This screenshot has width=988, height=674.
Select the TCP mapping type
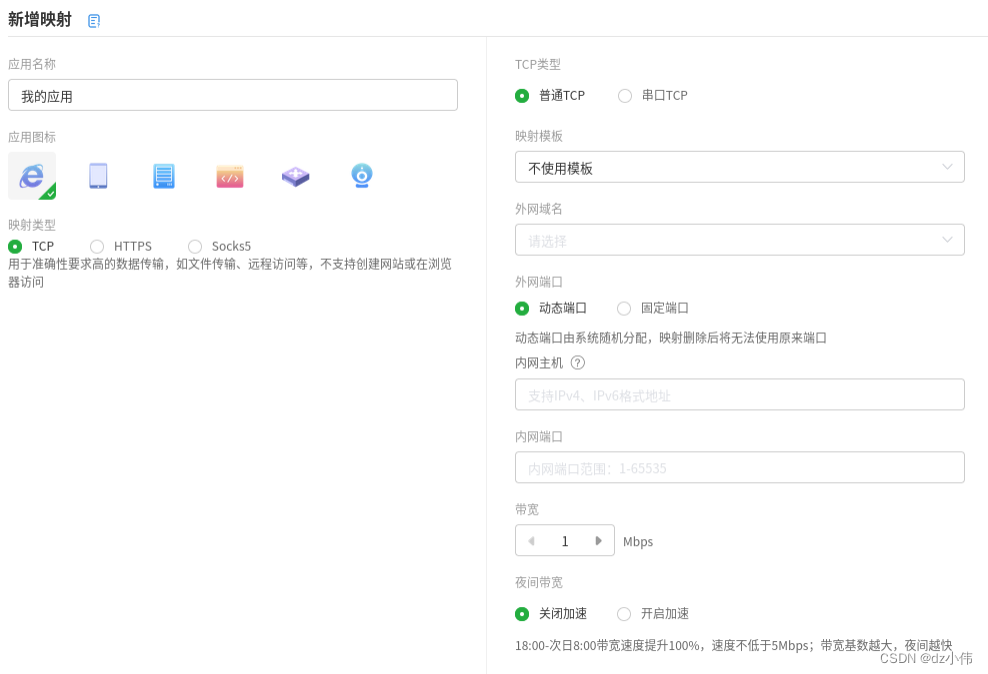coord(15,246)
